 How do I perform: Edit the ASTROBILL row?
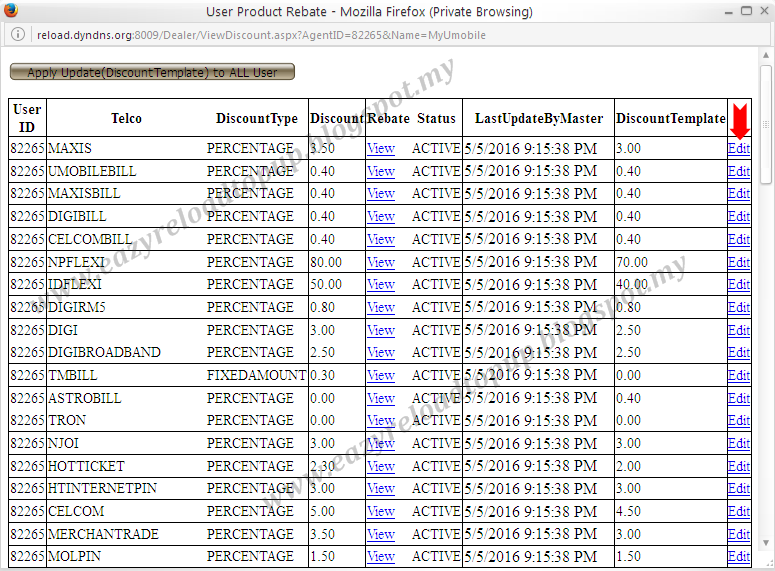738,398
